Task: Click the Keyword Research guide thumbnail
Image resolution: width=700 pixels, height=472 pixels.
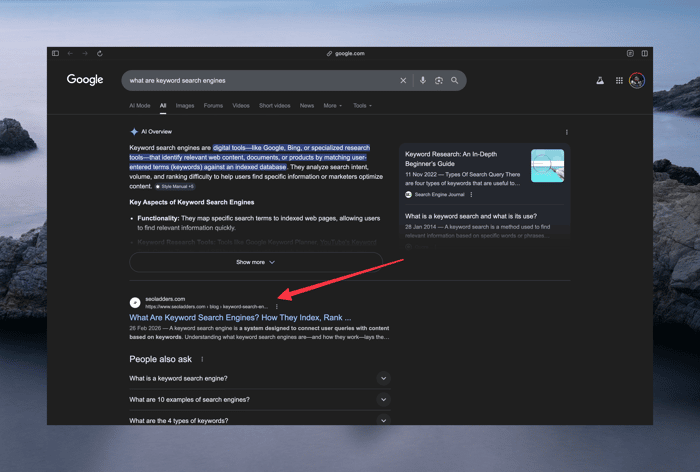Action: click(x=547, y=166)
